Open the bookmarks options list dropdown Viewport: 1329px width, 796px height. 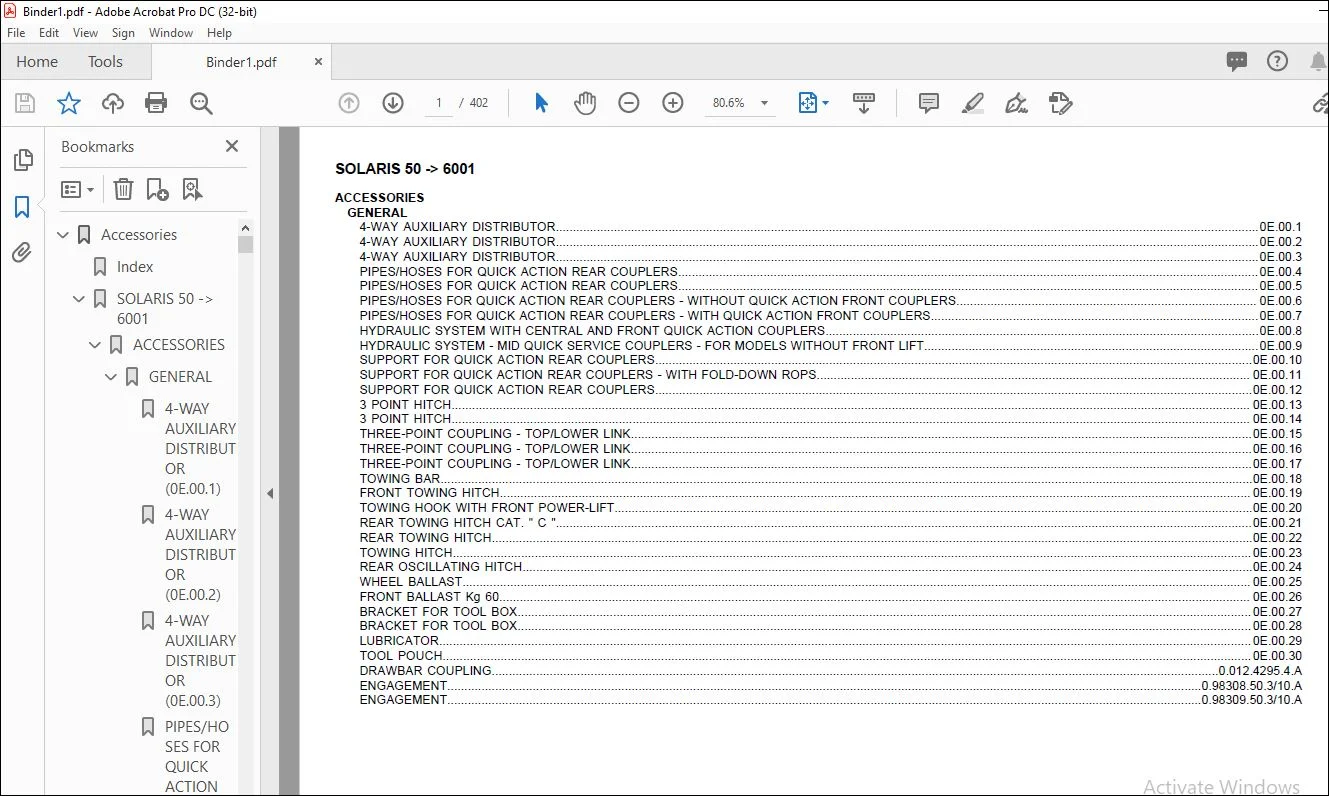pos(77,189)
